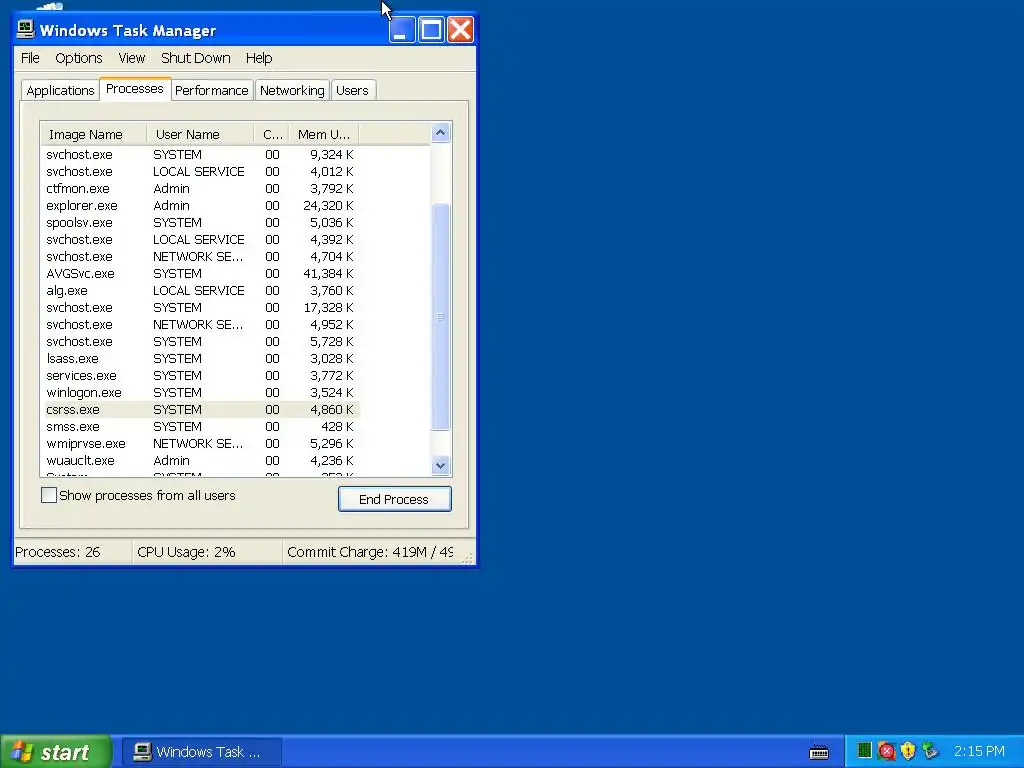Click the Windows Task Manager taskbar button
The image size is (1024, 768).
(202, 752)
